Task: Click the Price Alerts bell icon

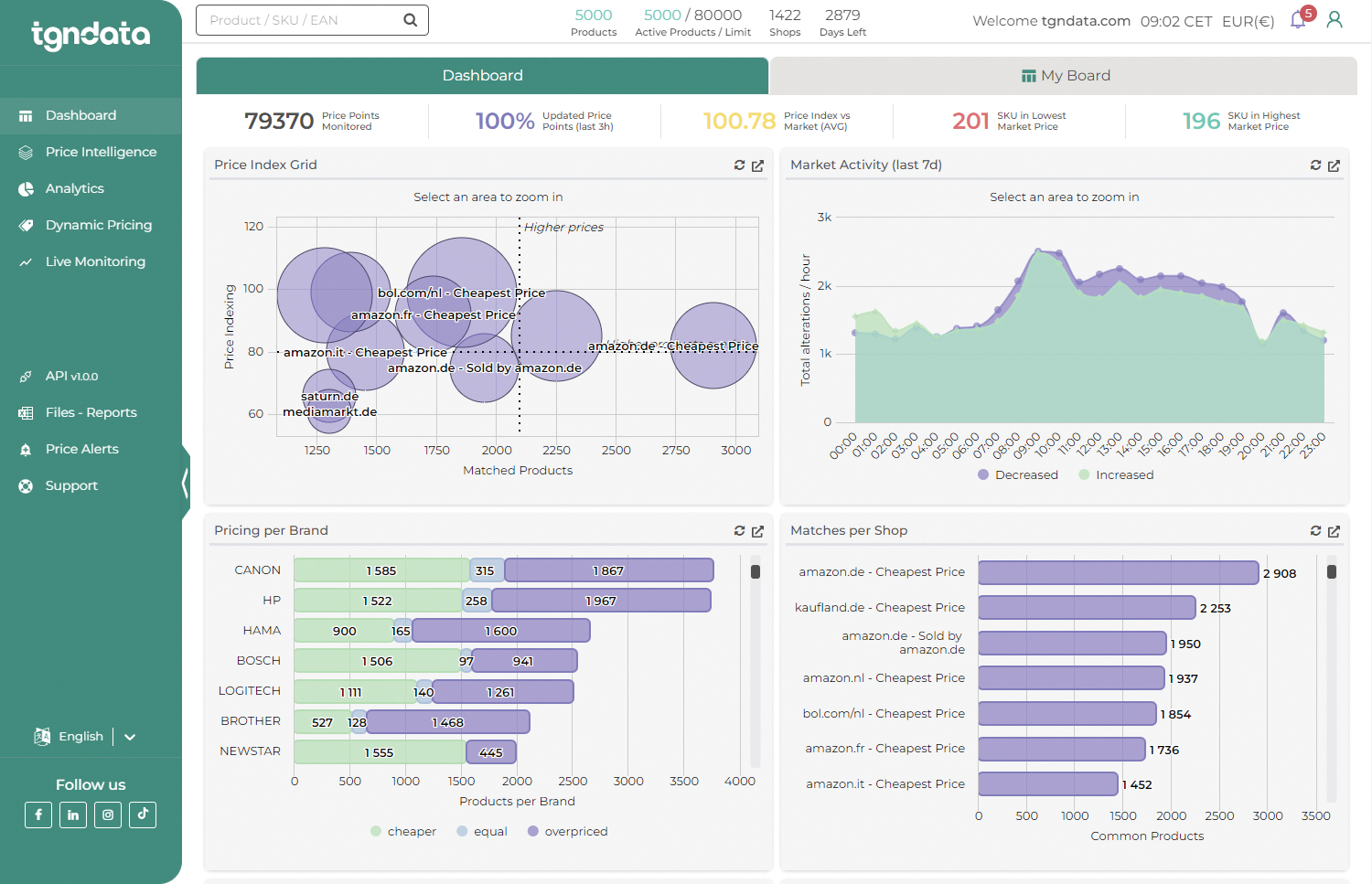Action: click(x=26, y=450)
